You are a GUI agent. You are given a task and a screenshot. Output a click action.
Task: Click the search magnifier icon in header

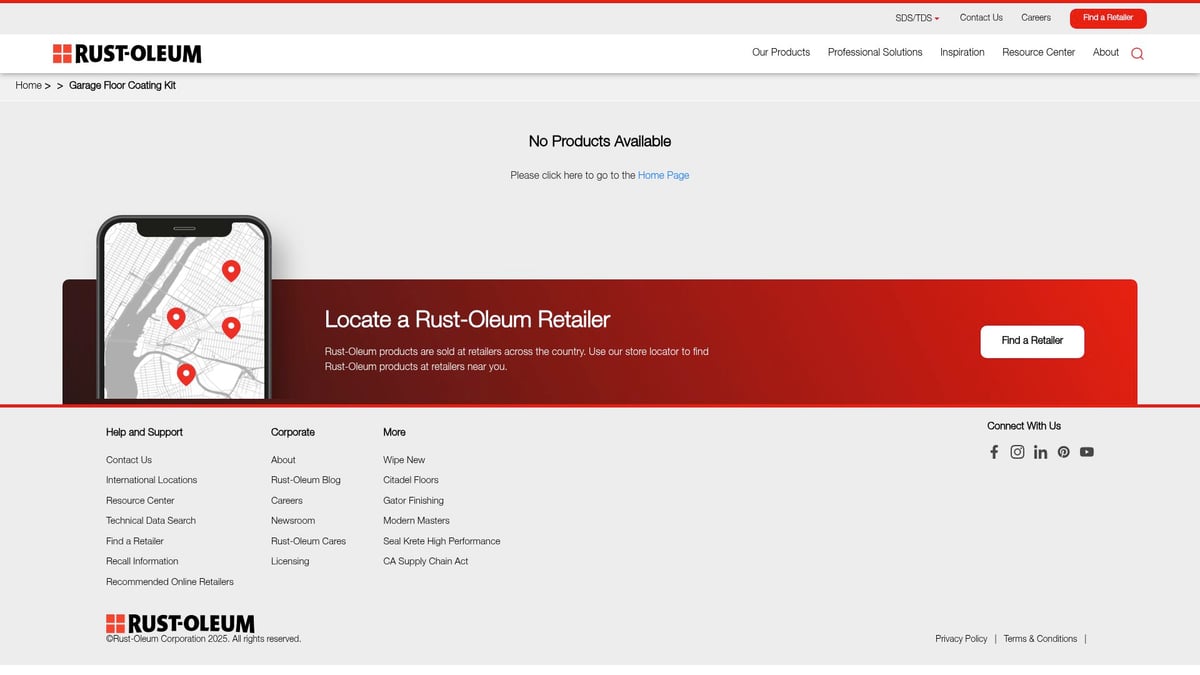click(x=1137, y=54)
